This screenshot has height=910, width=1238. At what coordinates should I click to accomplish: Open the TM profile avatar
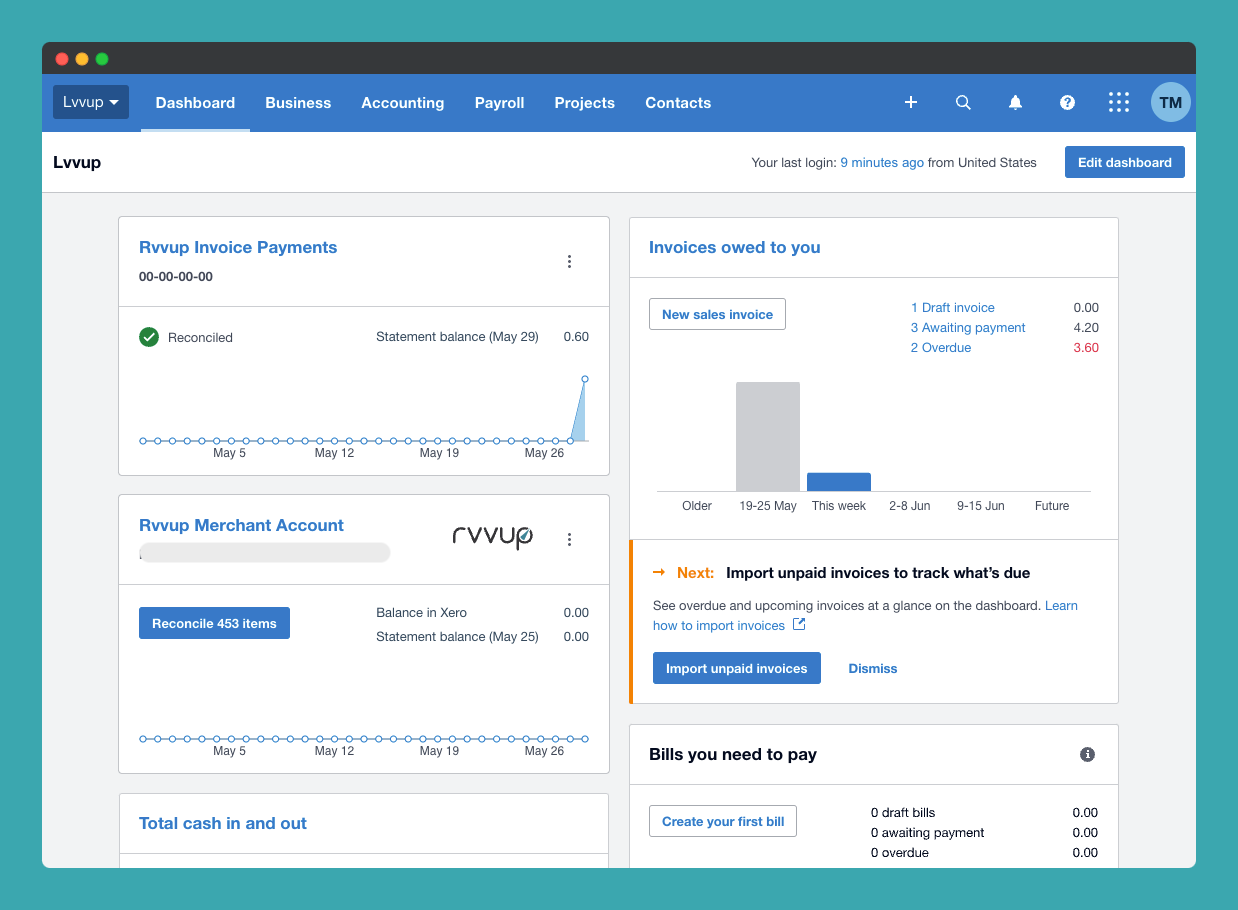coord(1170,102)
